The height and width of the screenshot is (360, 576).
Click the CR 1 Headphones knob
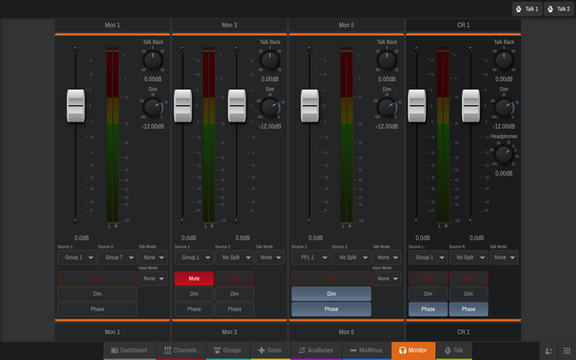pyautogui.click(x=504, y=154)
